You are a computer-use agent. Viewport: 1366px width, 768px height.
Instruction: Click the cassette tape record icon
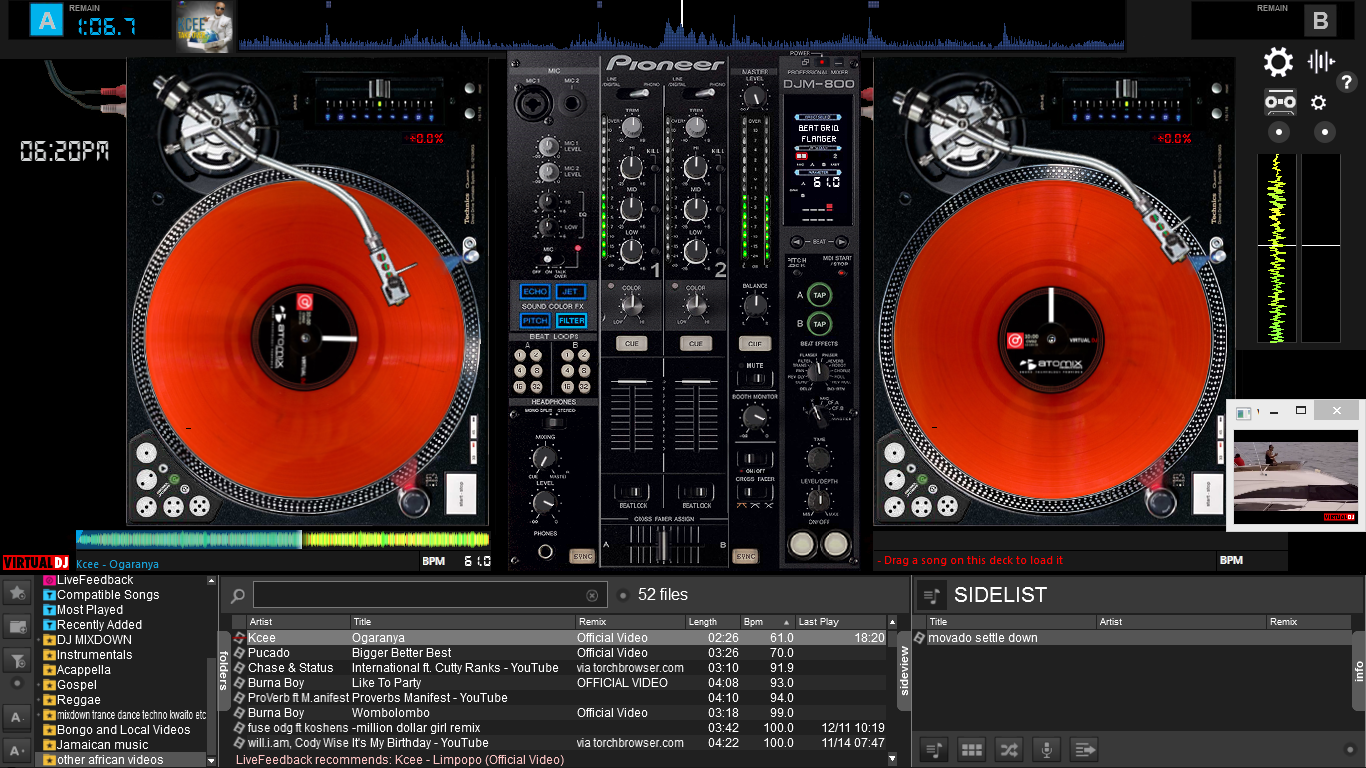[1280, 102]
